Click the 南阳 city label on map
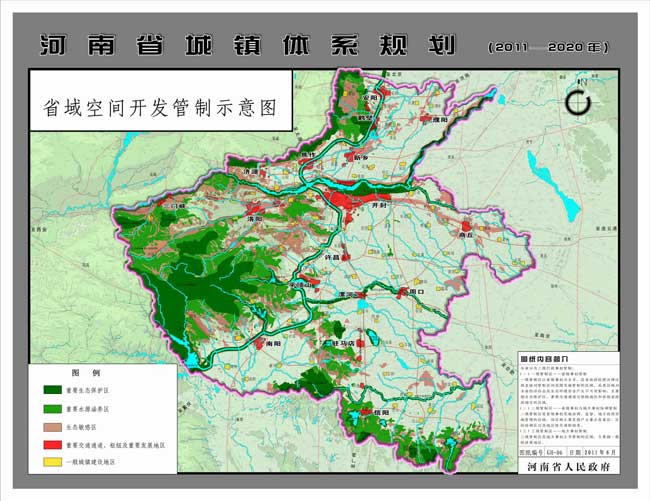This screenshot has width=650, height=501. 272,343
